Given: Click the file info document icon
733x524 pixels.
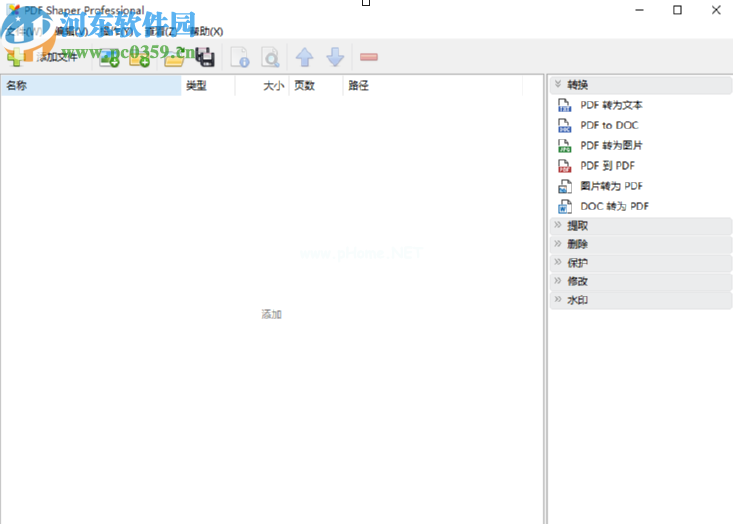Looking at the screenshot, I should pos(240,58).
